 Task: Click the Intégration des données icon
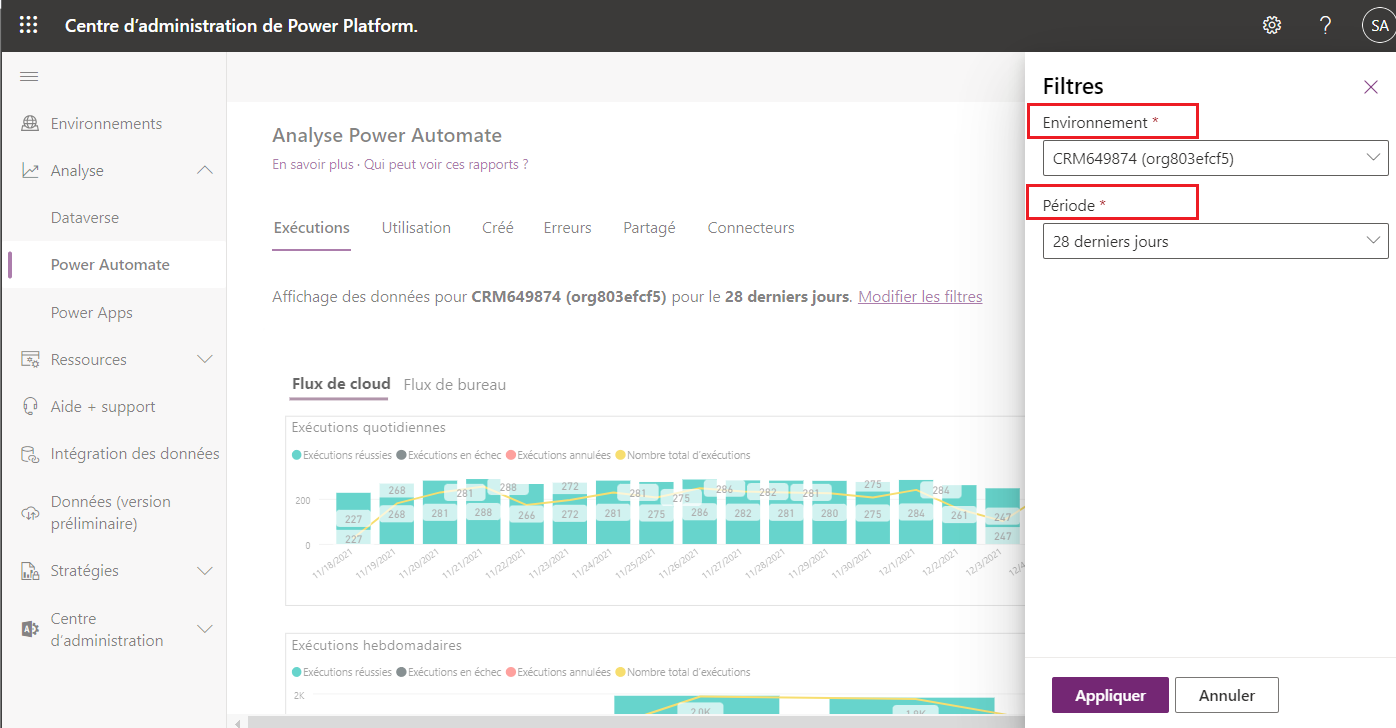[30, 454]
